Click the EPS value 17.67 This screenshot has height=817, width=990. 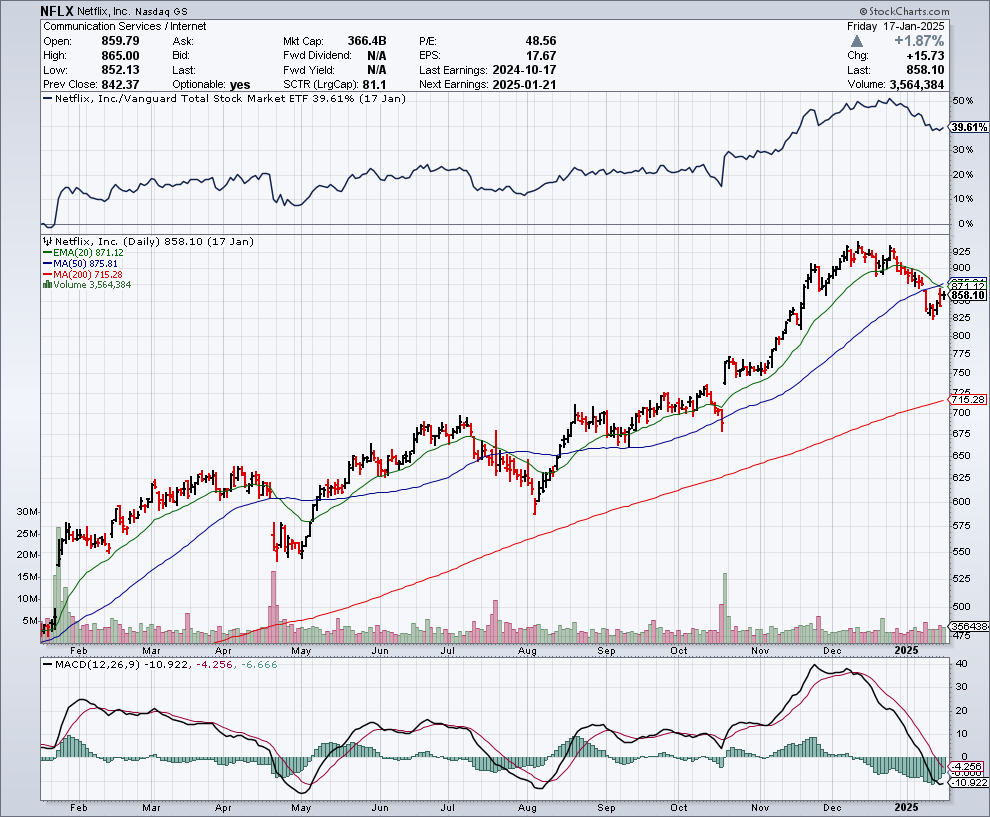pyautogui.click(x=540, y=56)
